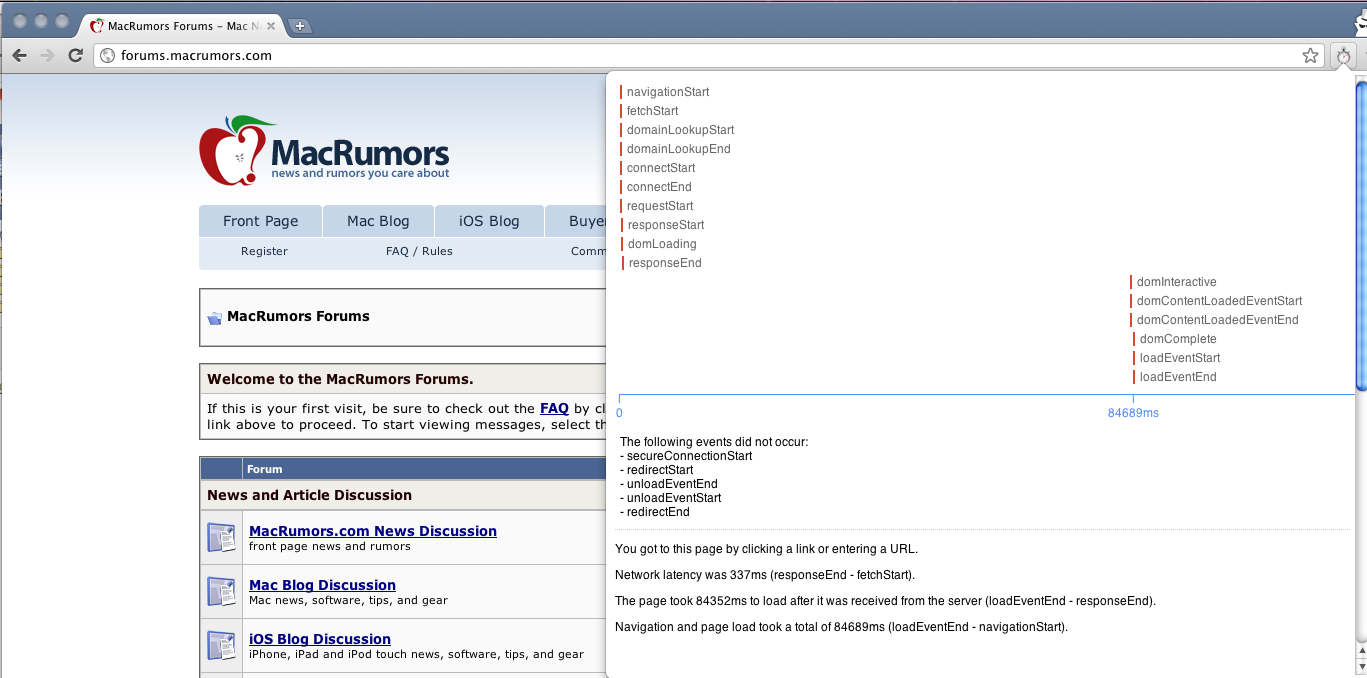Click the News and Article Discussion category header

click(x=309, y=495)
